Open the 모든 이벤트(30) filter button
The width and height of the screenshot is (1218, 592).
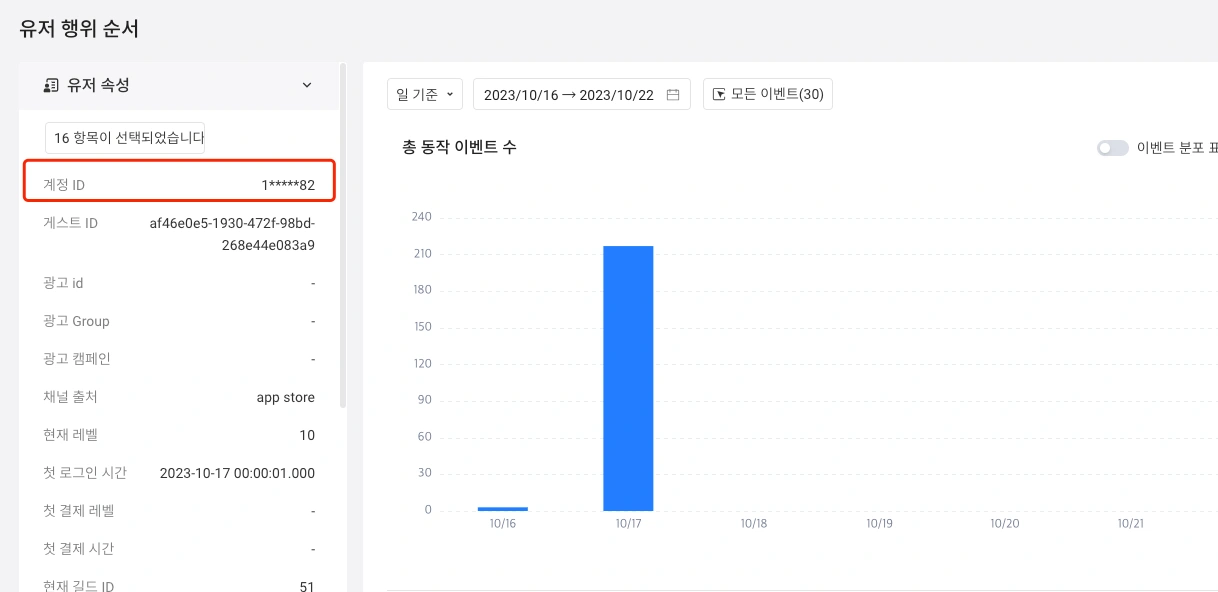point(768,94)
